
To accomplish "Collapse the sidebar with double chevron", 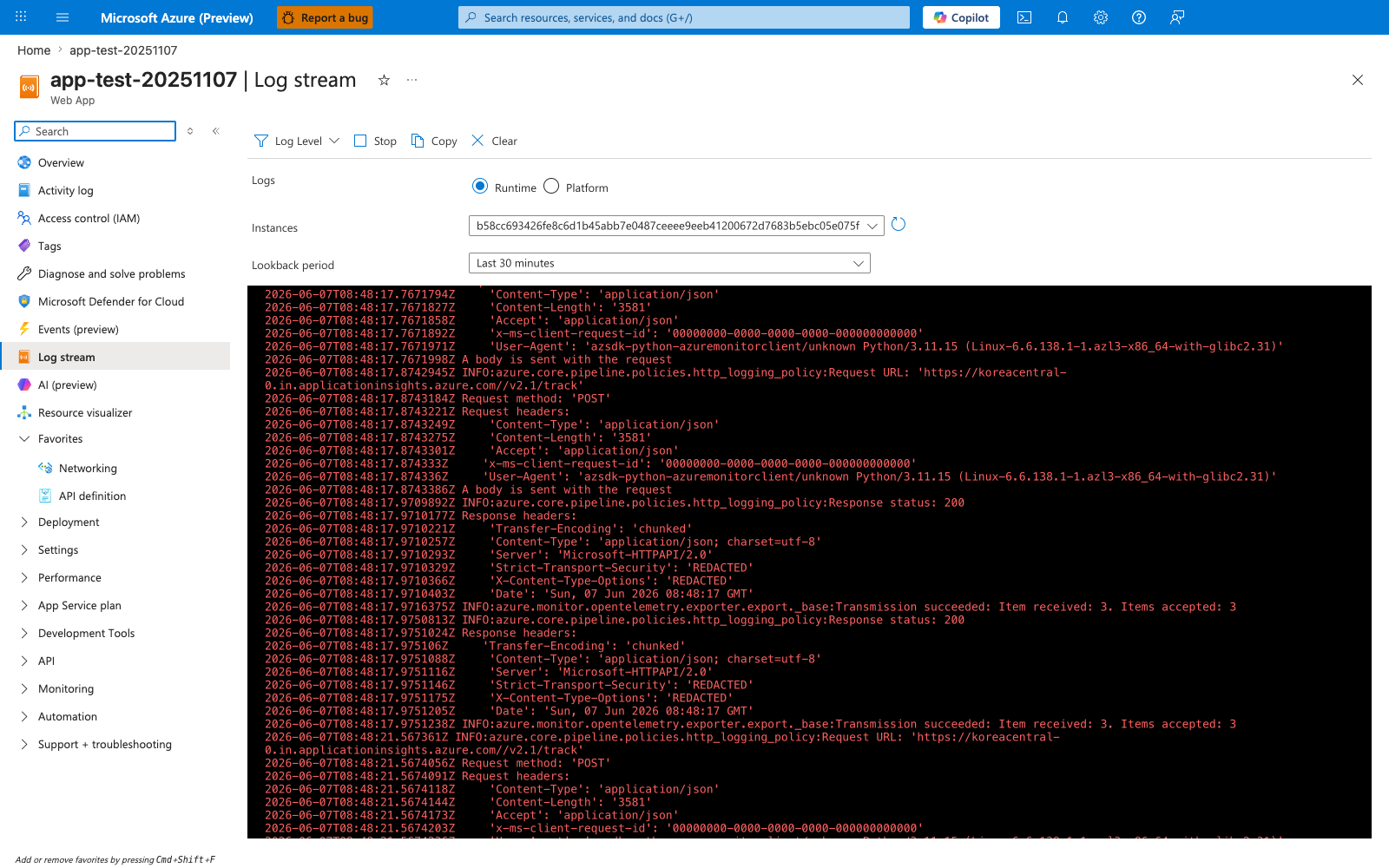I will [x=216, y=131].
